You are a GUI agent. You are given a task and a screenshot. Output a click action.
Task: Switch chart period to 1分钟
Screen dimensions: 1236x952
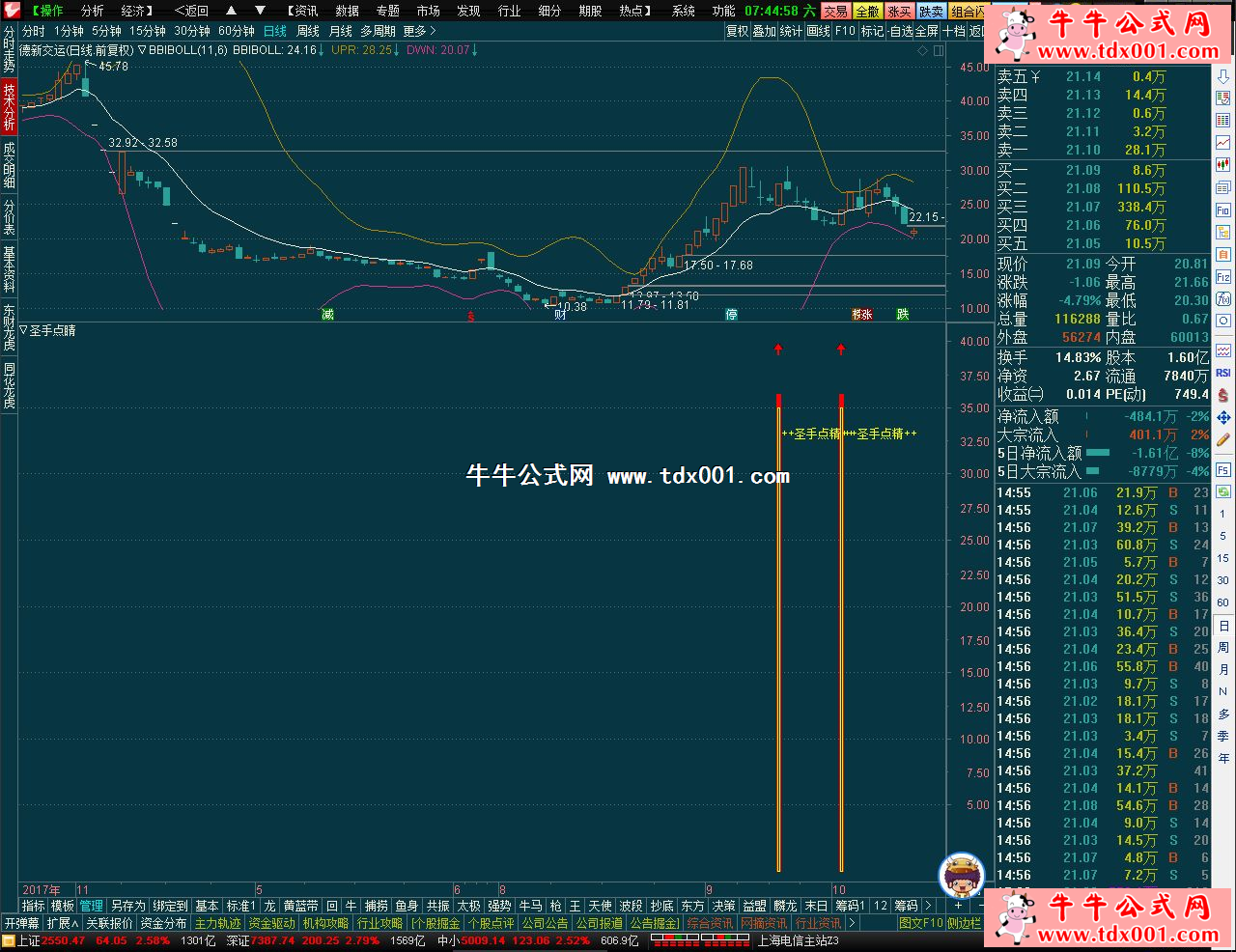click(69, 31)
